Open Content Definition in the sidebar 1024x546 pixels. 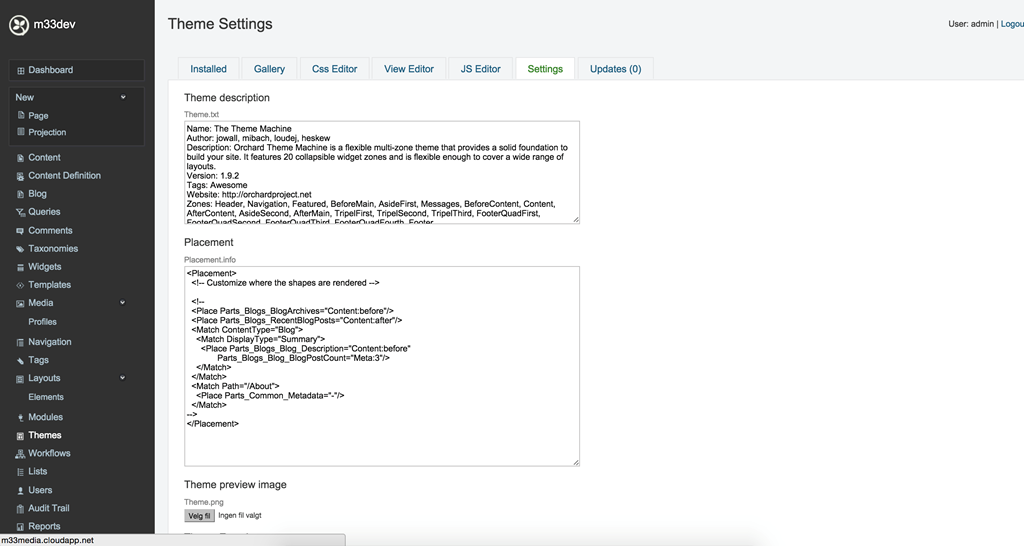tap(64, 176)
